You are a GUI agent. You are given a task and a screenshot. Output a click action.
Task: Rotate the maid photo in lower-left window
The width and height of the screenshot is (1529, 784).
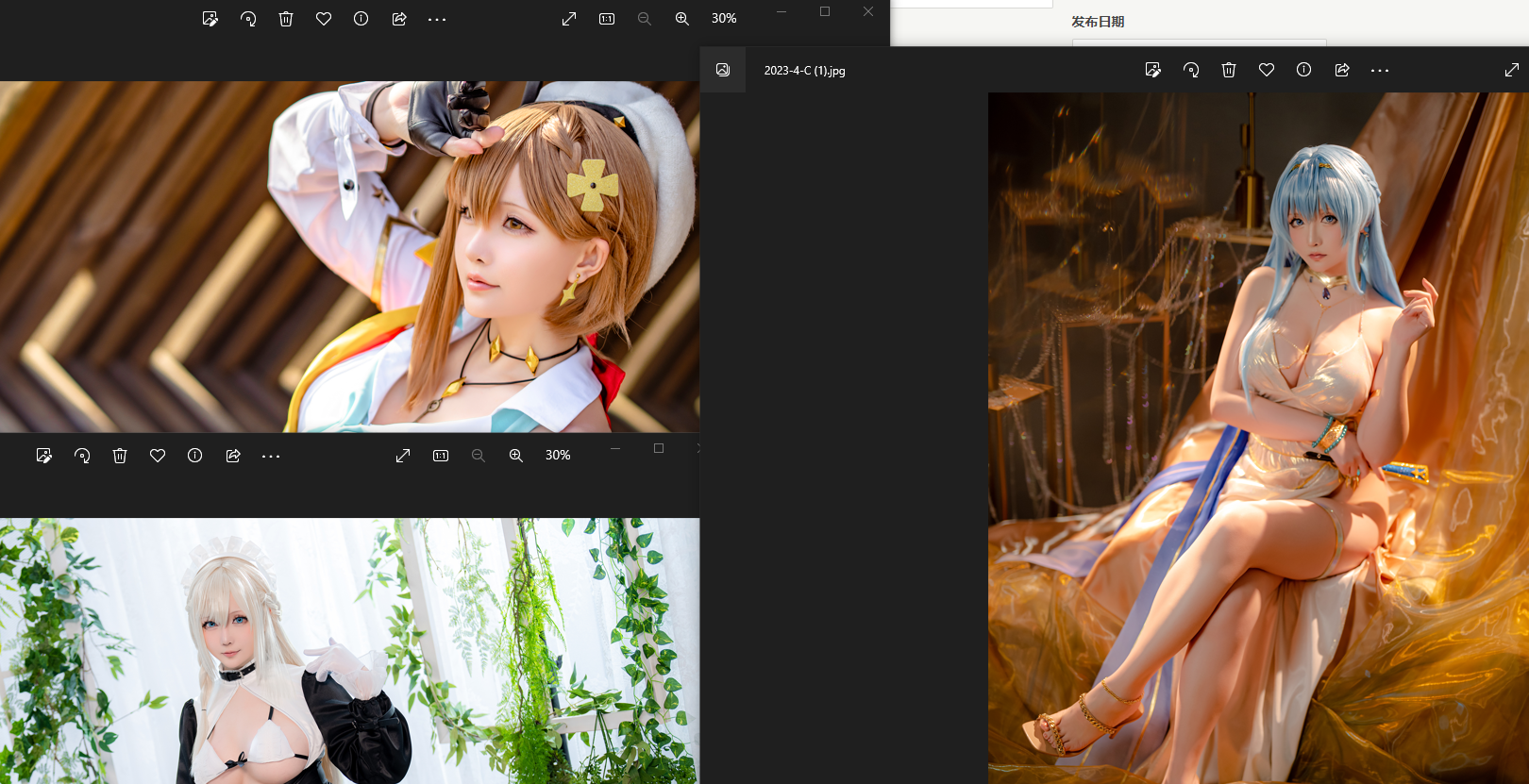[x=82, y=456]
